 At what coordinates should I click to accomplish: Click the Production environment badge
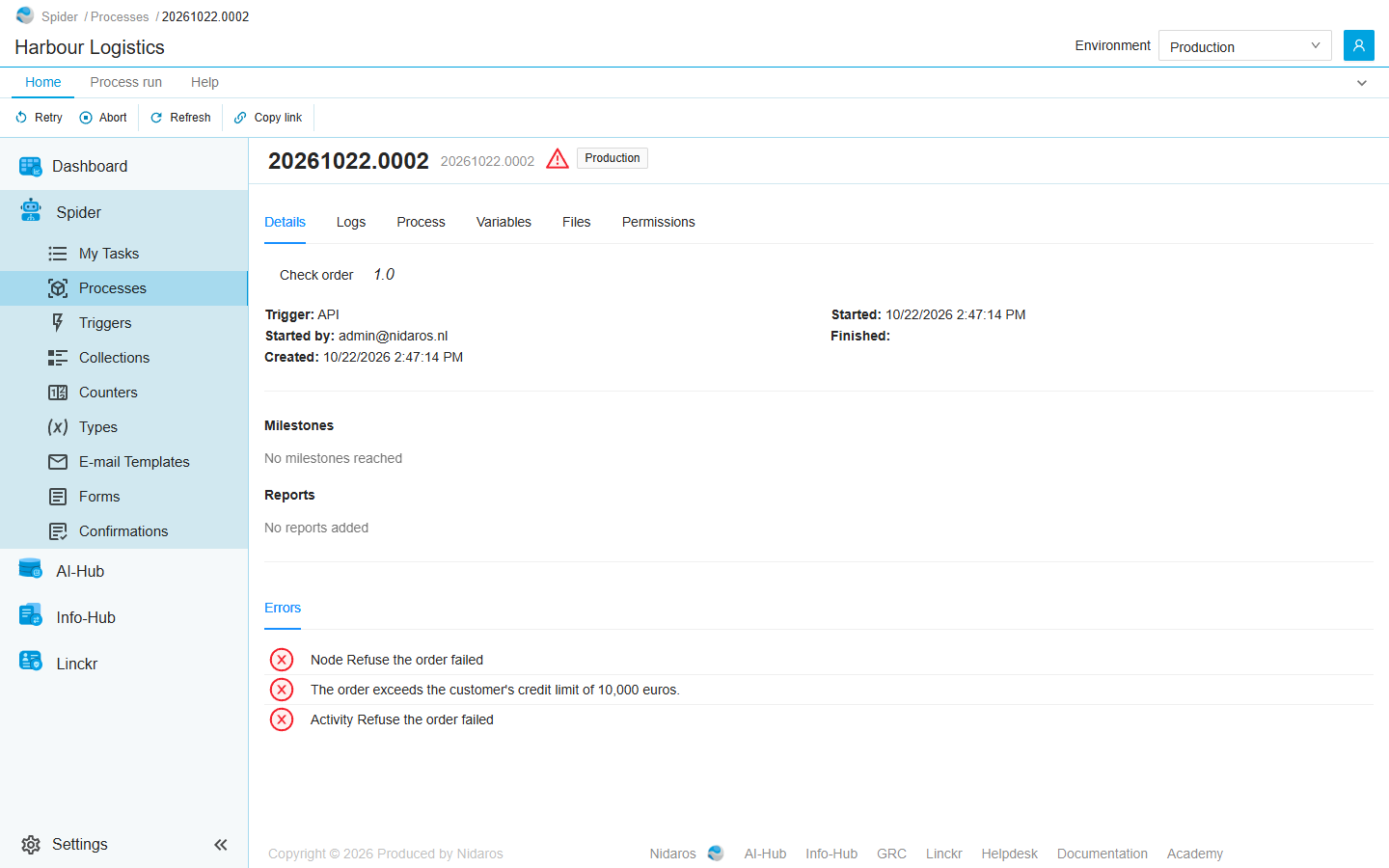613,158
